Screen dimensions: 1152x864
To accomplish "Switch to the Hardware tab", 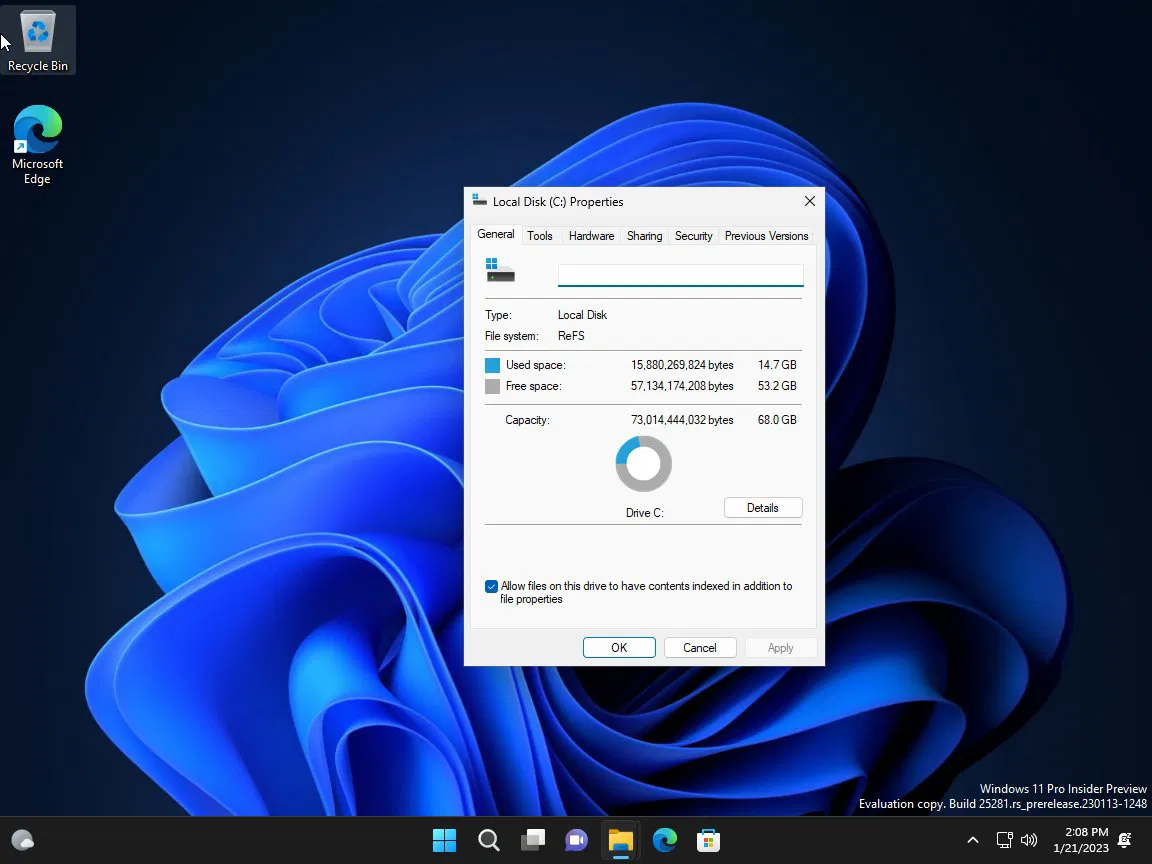I will point(591,236).
